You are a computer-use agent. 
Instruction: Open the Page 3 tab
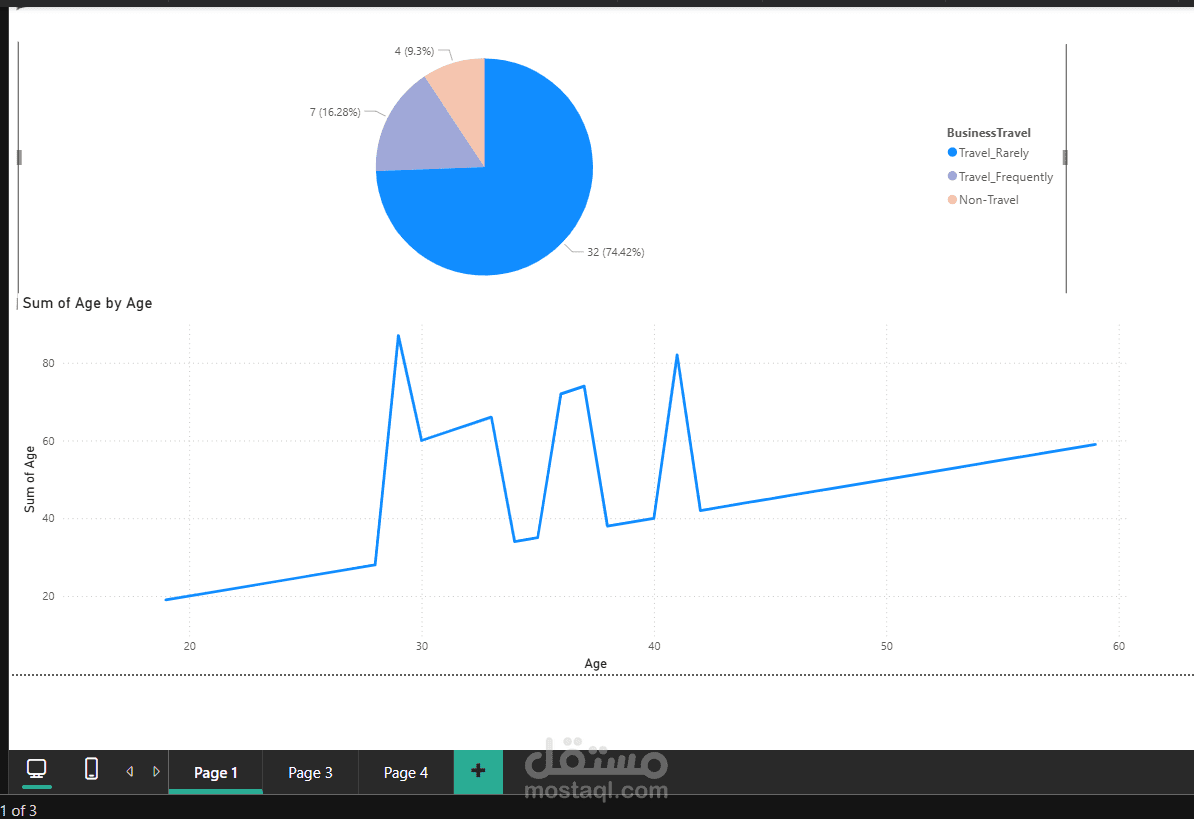pyautogui.click(x=311, y=773)
